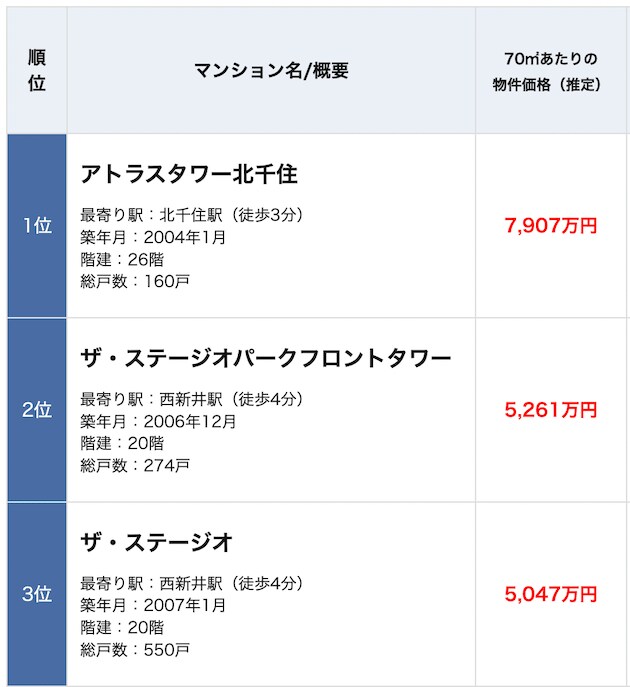
Task: Click the マンション名/概要 column header
Action: 271,70
